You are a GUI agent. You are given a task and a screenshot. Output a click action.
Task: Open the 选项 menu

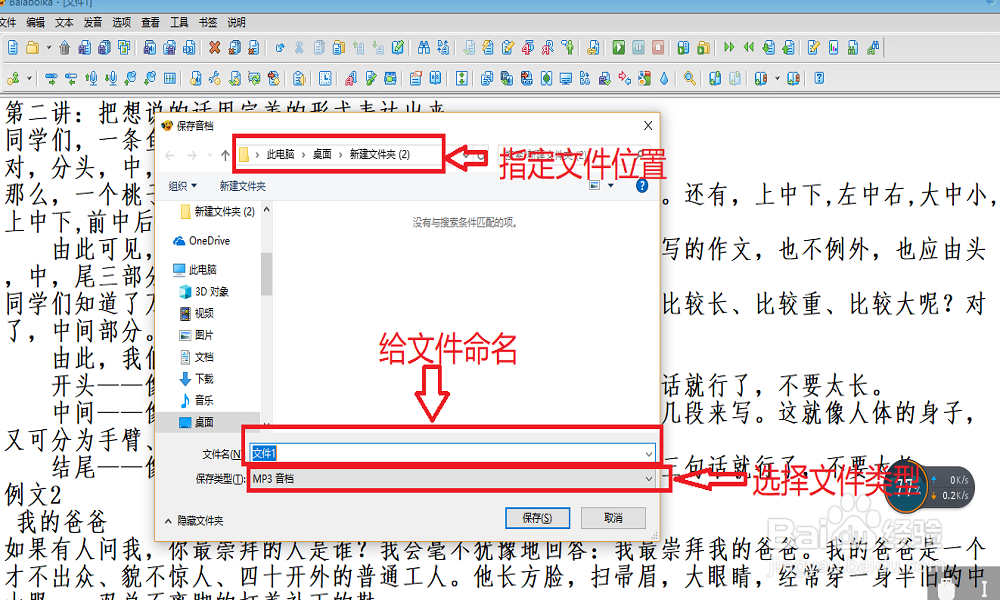[121, 22]
